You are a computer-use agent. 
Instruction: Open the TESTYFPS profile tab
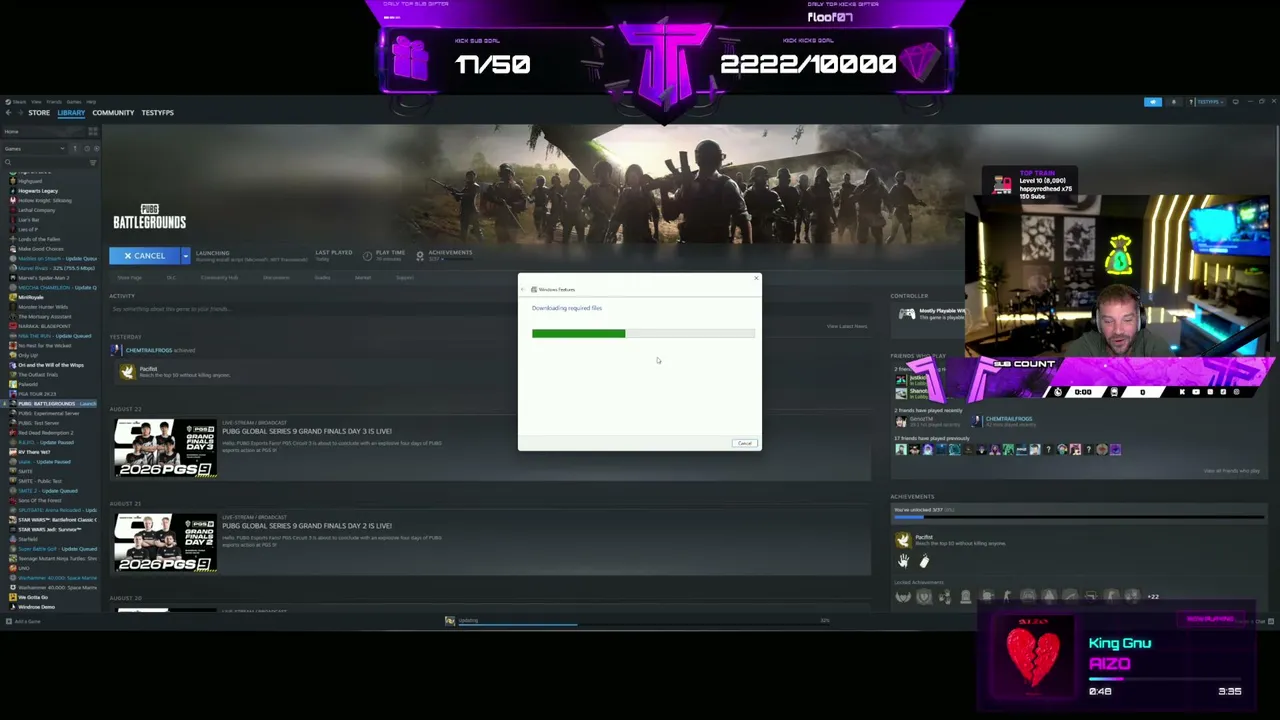tap(157, 113)
